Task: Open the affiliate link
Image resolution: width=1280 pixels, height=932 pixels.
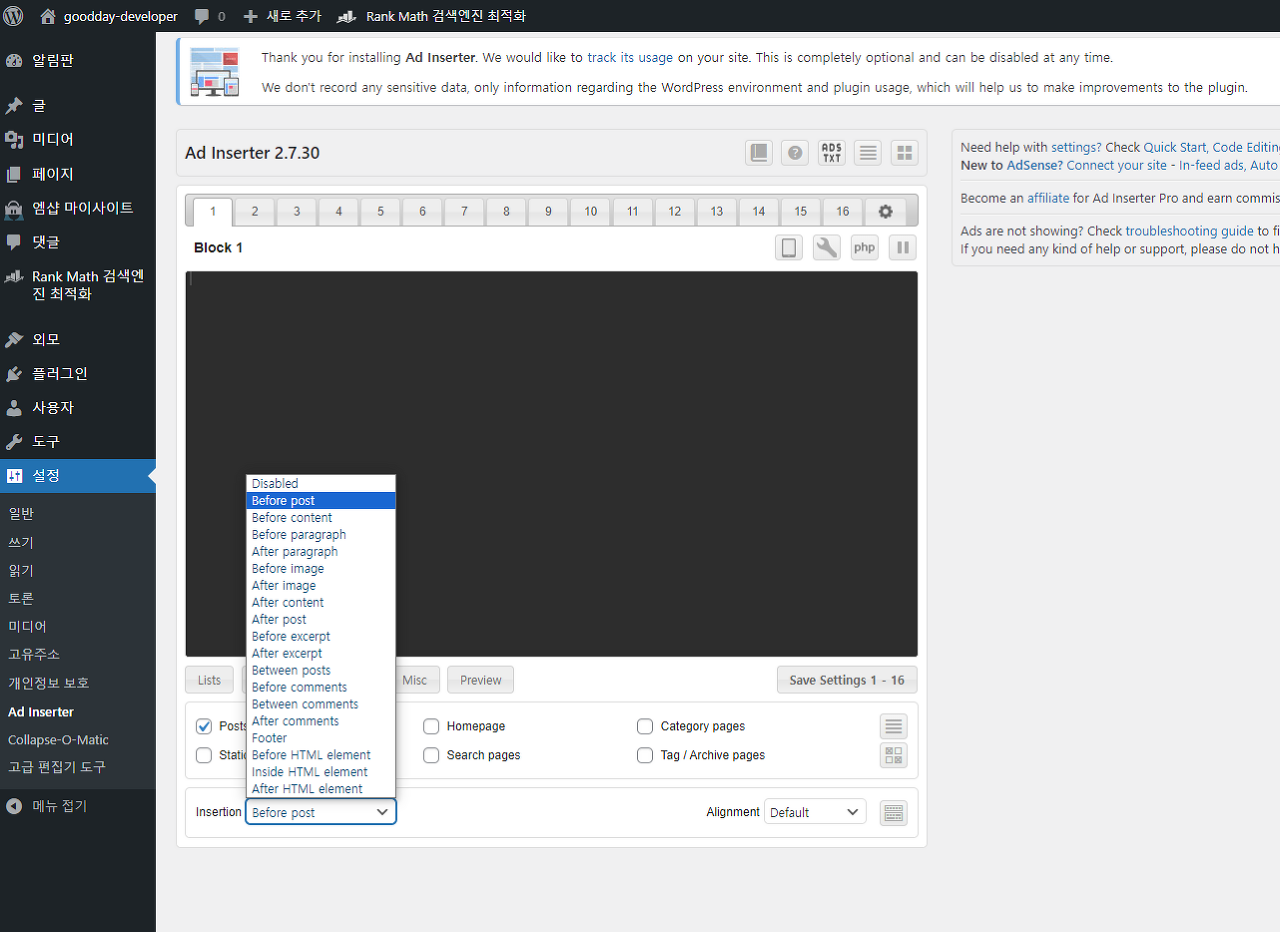Action: coord(1048,198)
